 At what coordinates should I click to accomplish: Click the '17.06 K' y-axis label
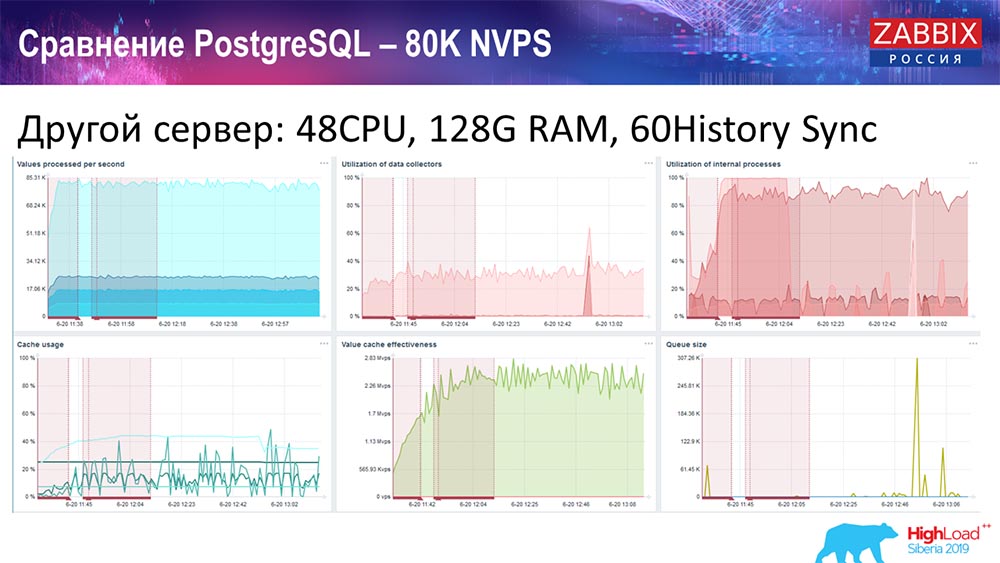click(x=36, y=289)
